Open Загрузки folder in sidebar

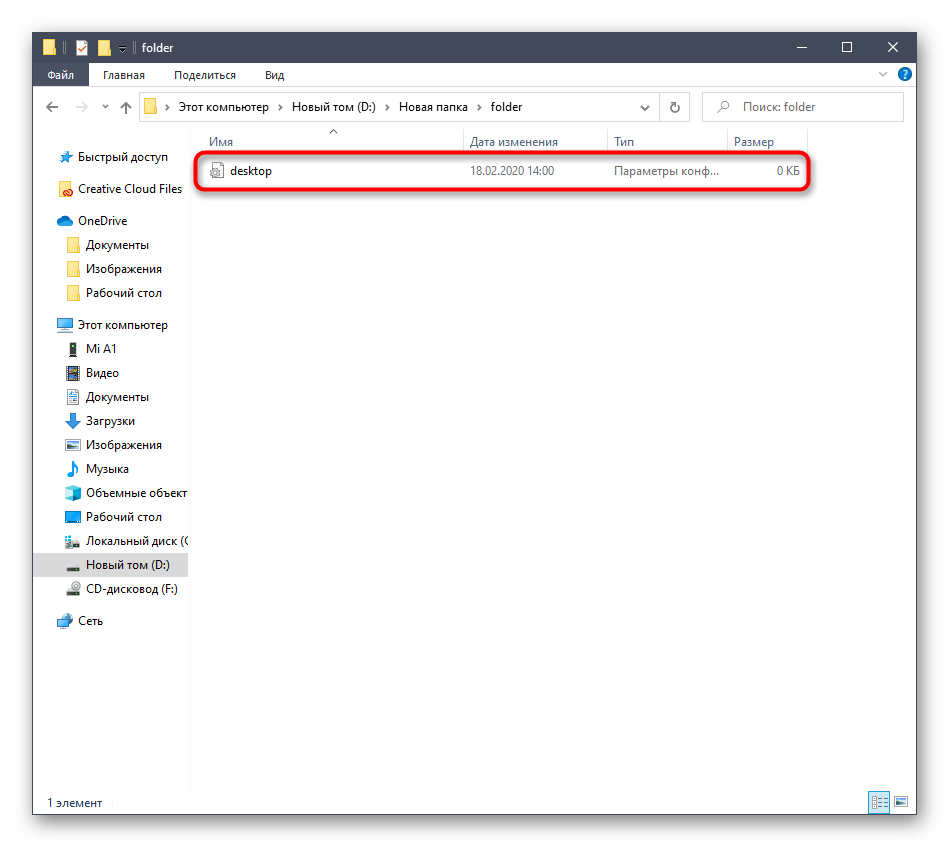(110, 421)
